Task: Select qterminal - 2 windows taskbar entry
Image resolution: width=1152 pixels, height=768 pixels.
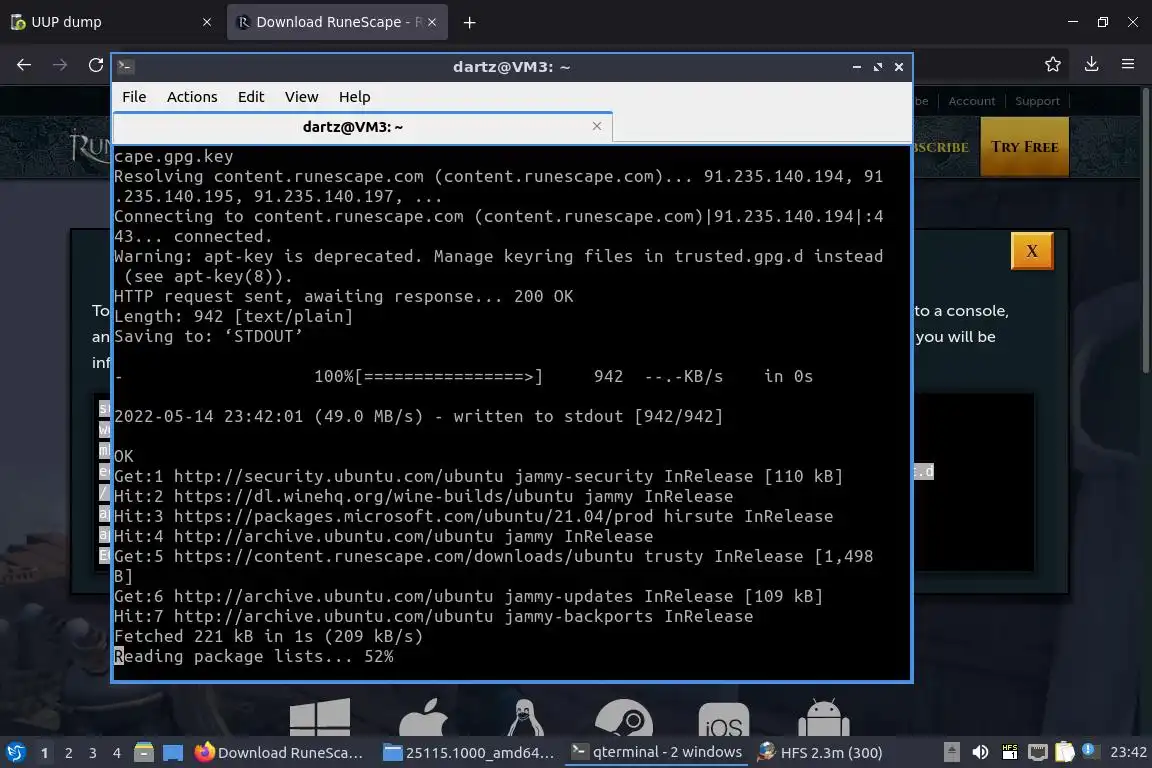Action: (657, 753)
